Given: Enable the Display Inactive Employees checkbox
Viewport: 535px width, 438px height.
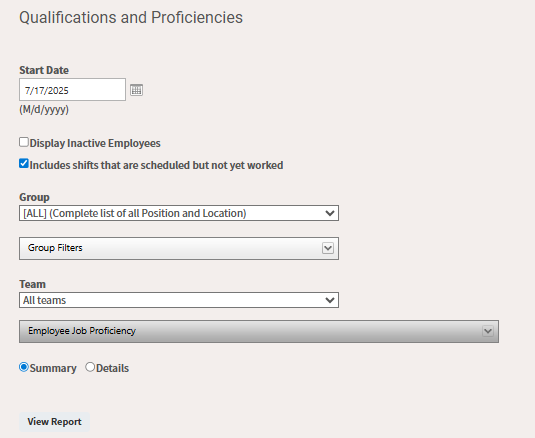Looking at the screenshot, I should pos(24,142).
